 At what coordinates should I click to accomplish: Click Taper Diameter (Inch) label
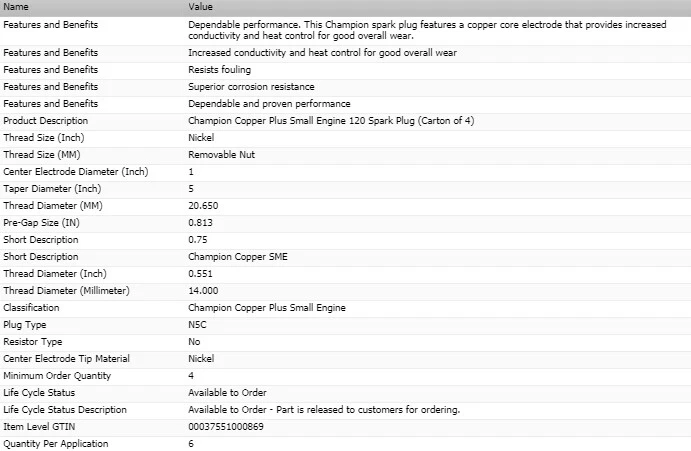coord(52,189)
